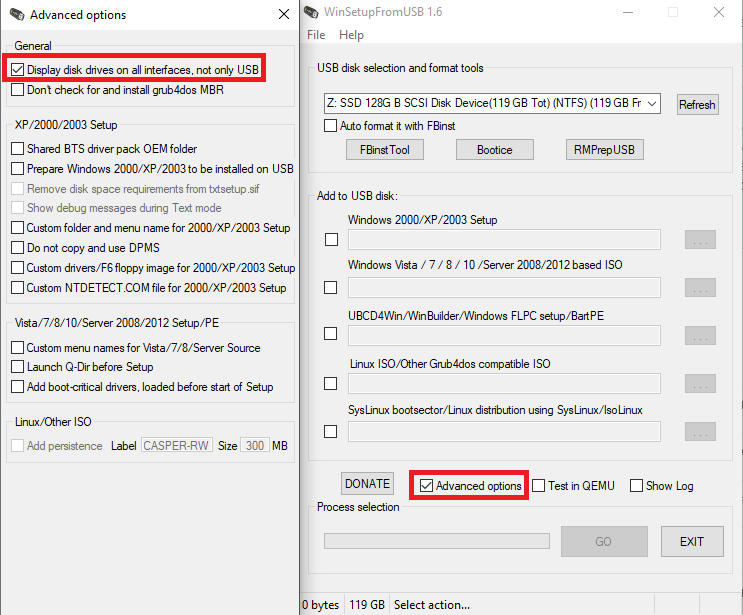The width and height of the screenshot is (743, 615).
Task: Uncheck the Advanced options checkbox
Action: tap(426, 486)
